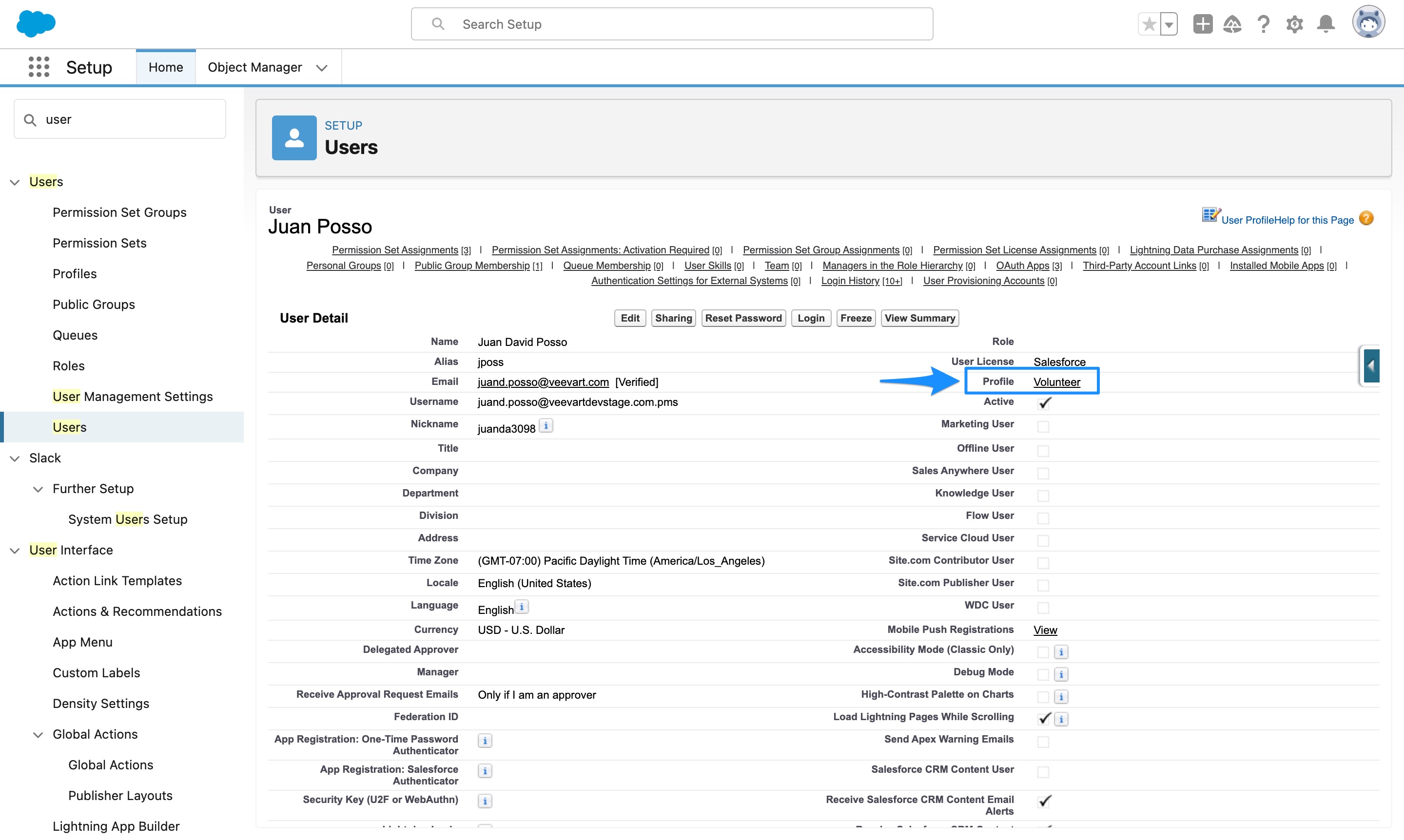Uncheck the Active checkbox
This screenshot has width=1404, height=840.
(1044, 403)
